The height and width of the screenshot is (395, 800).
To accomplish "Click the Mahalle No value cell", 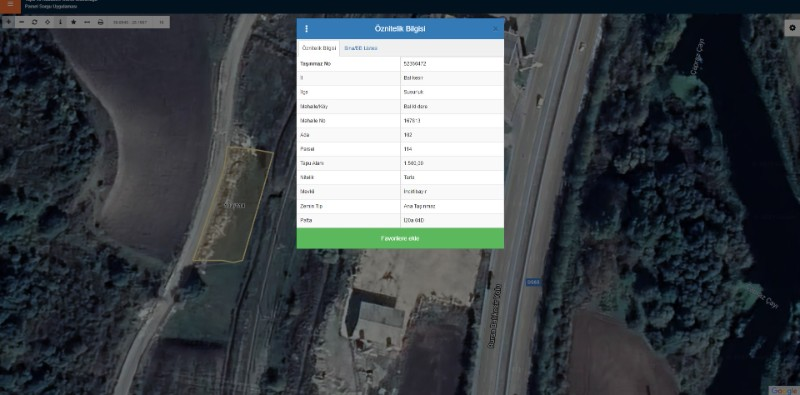I will (x=452, y=121).
